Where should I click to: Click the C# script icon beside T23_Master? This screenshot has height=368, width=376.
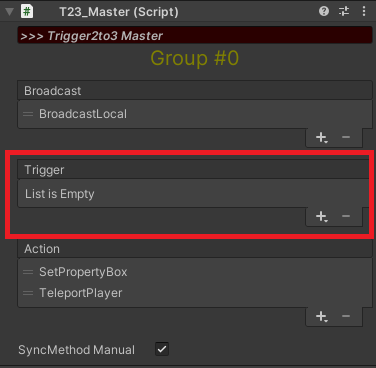pos(27,12)
